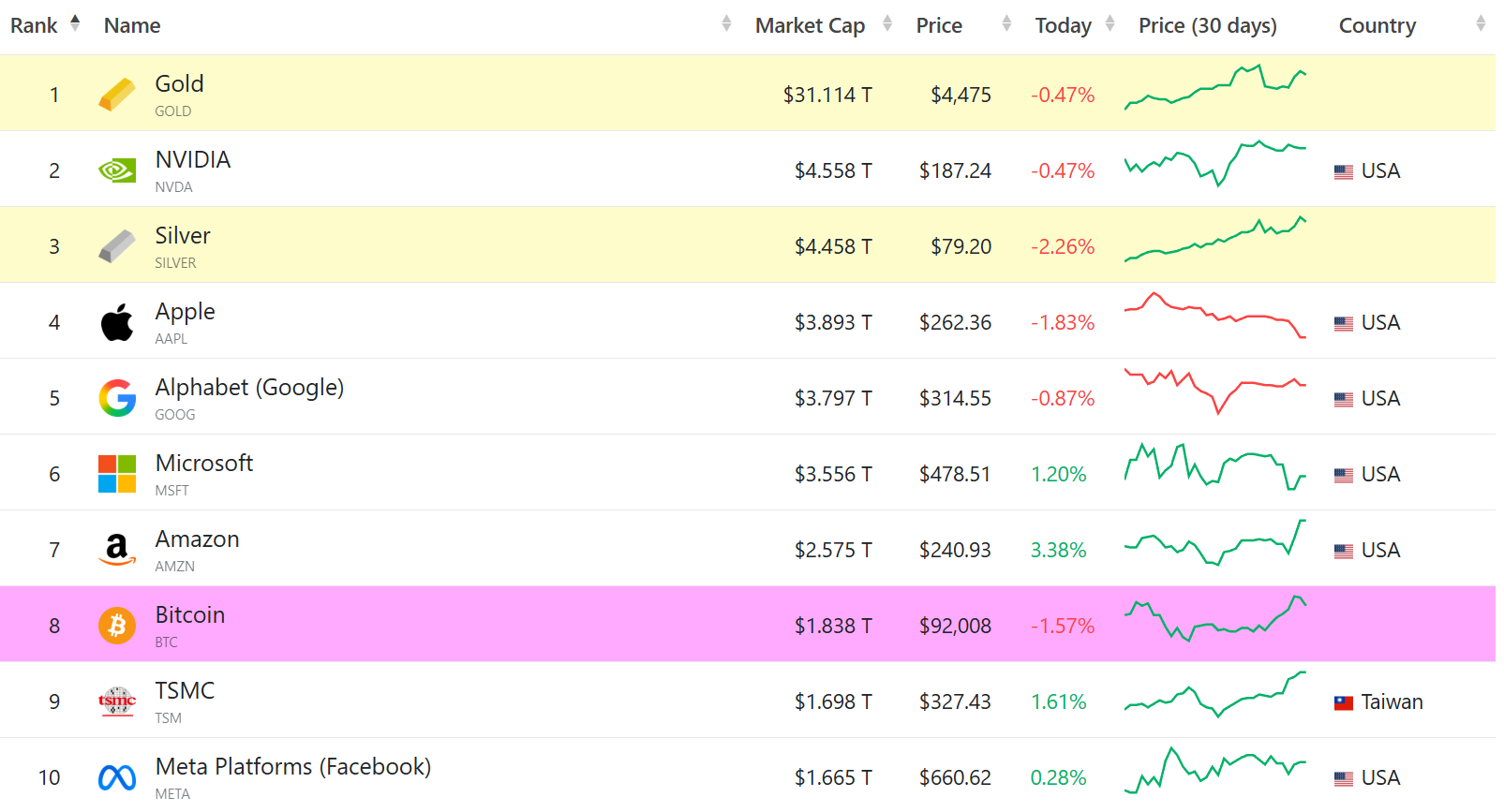Click the Apple logo icon
Viewport: 1504px width, 812px height.
pyautogui.click(x=117, y=322)
